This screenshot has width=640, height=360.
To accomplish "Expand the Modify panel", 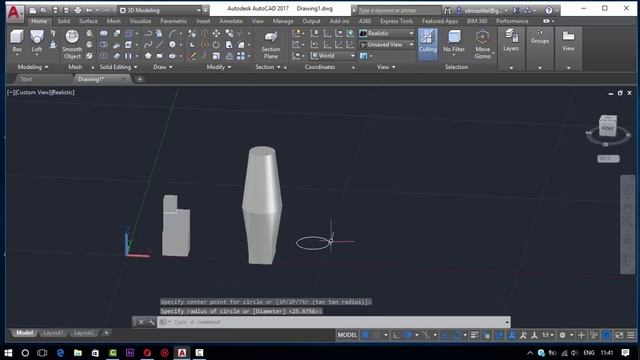I will click(219, 67).
